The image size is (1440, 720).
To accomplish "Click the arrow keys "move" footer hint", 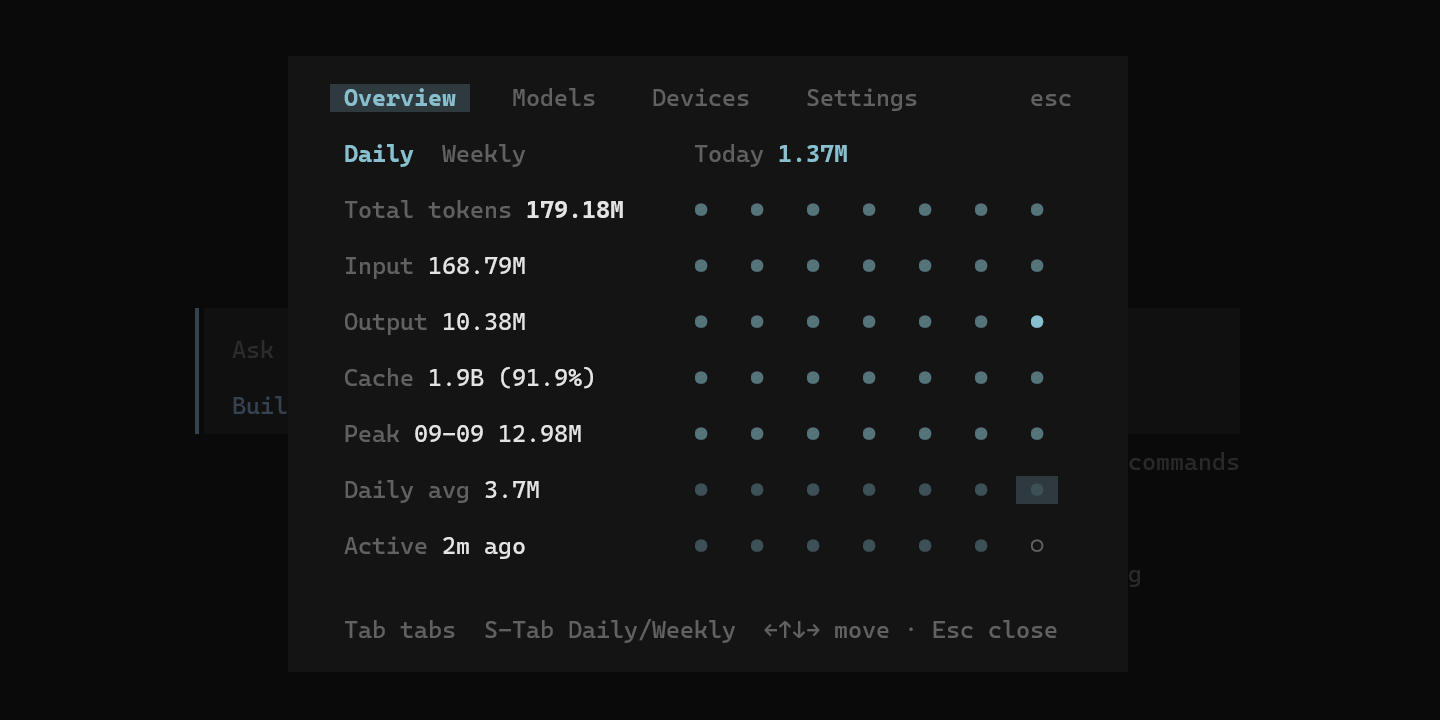I will (x=827, y=630).
